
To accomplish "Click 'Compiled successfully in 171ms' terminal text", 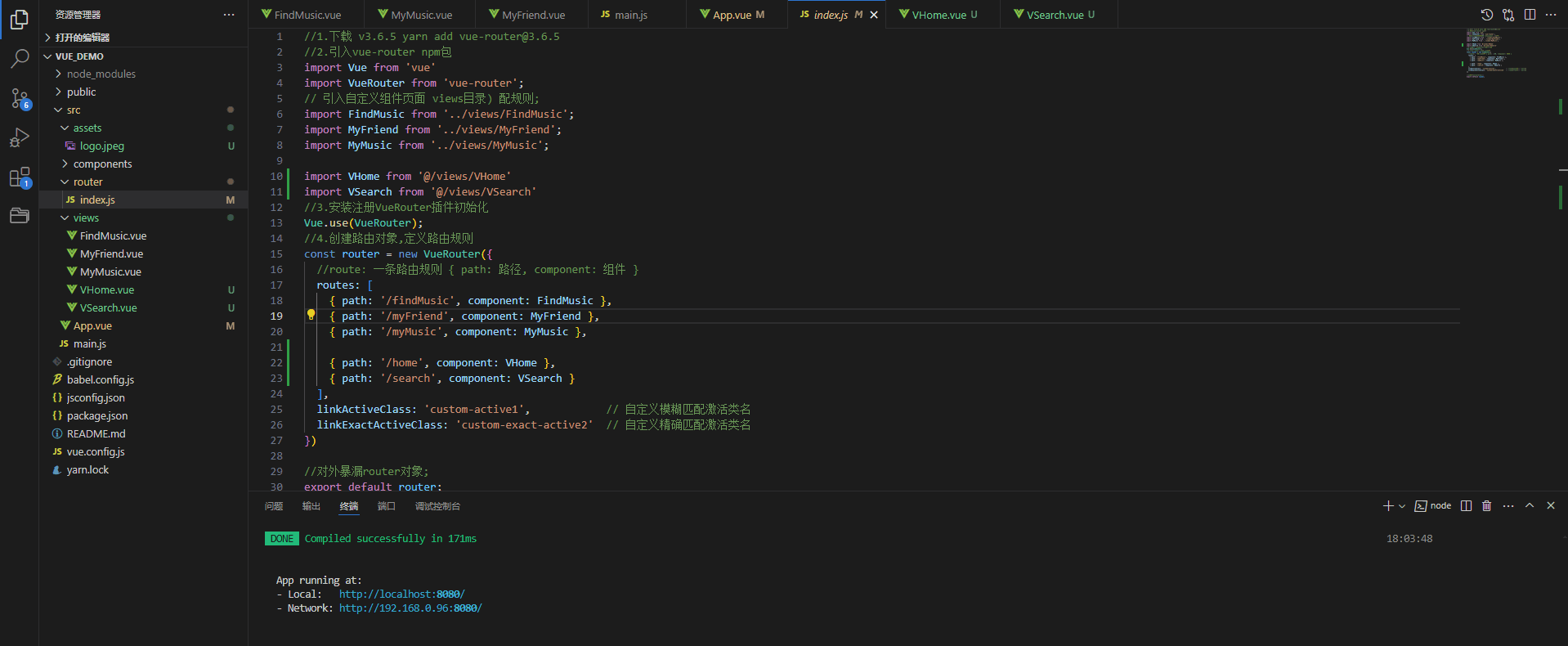I will (391, 539).
